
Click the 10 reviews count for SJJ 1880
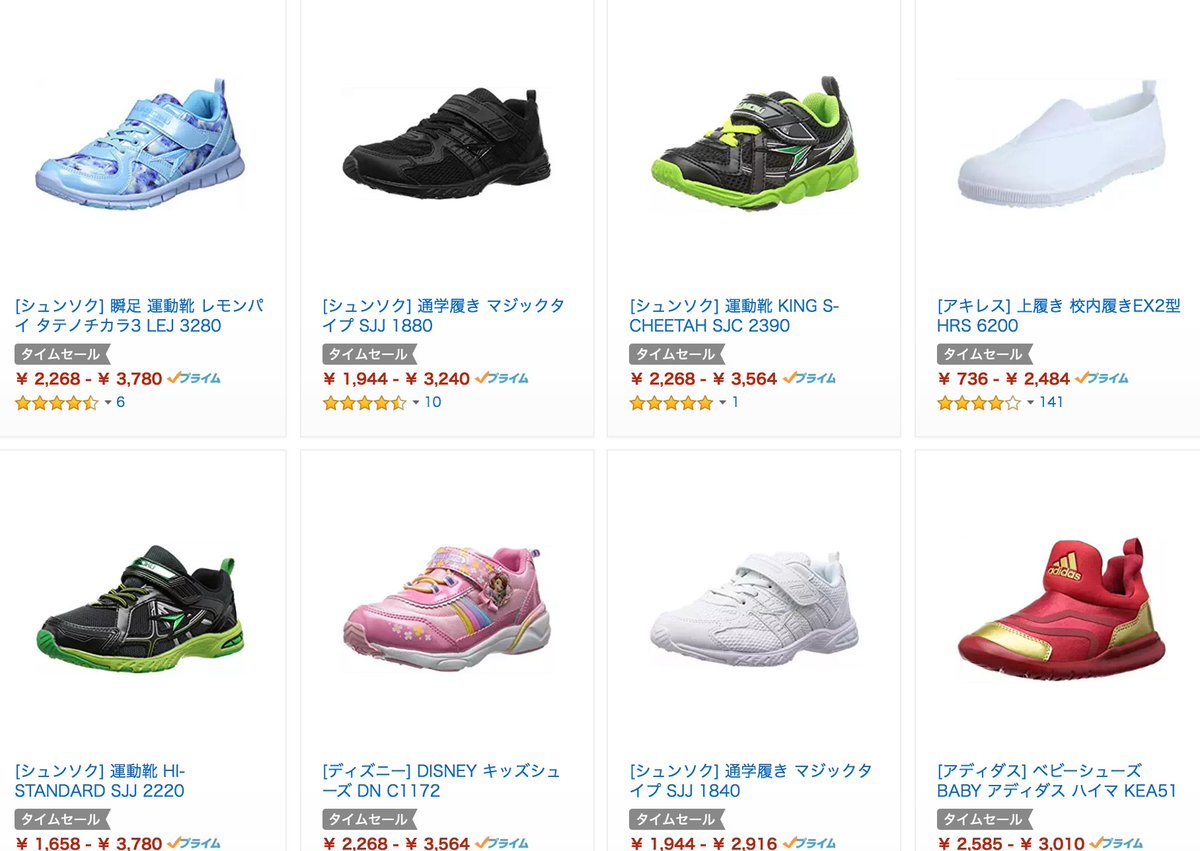tap(432, 402)
